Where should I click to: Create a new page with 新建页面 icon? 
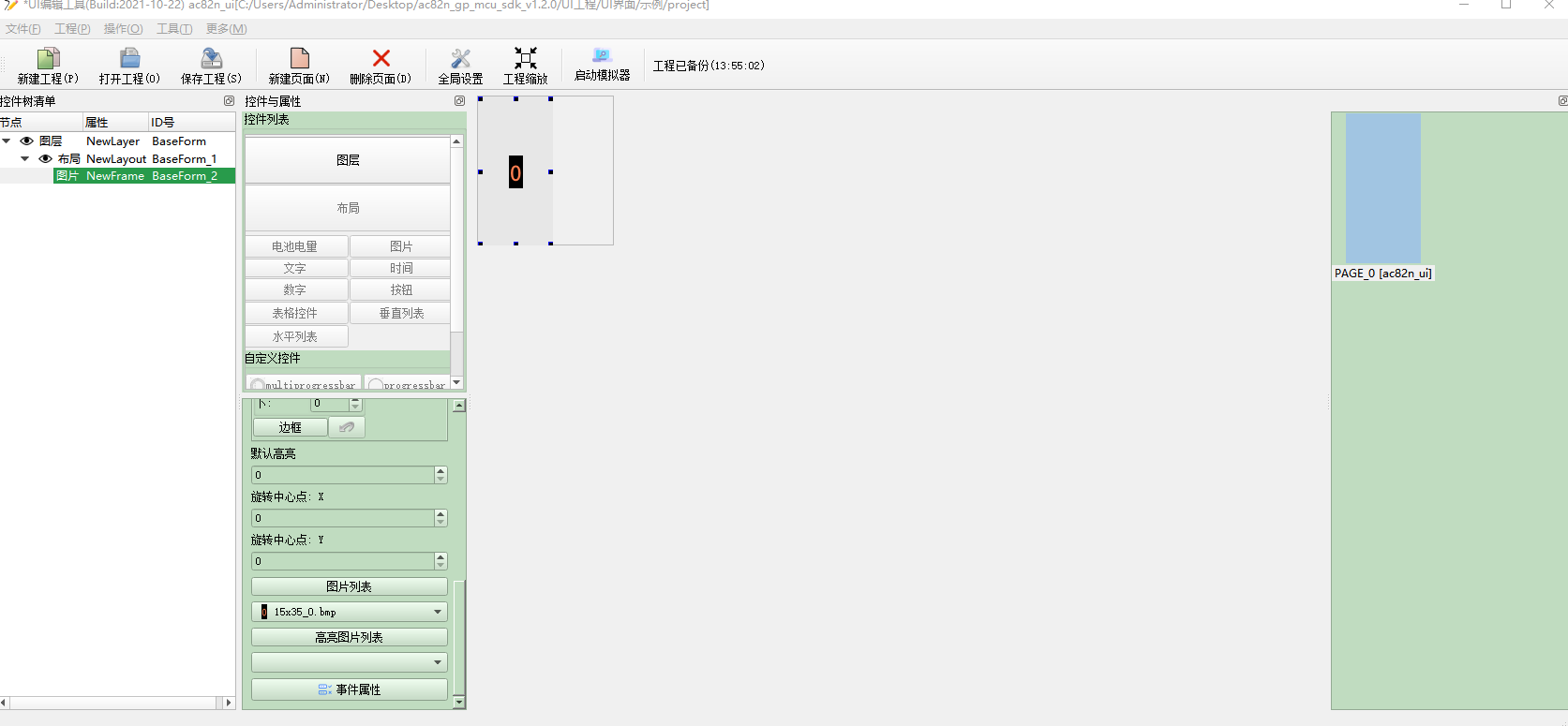coord(299,59)
